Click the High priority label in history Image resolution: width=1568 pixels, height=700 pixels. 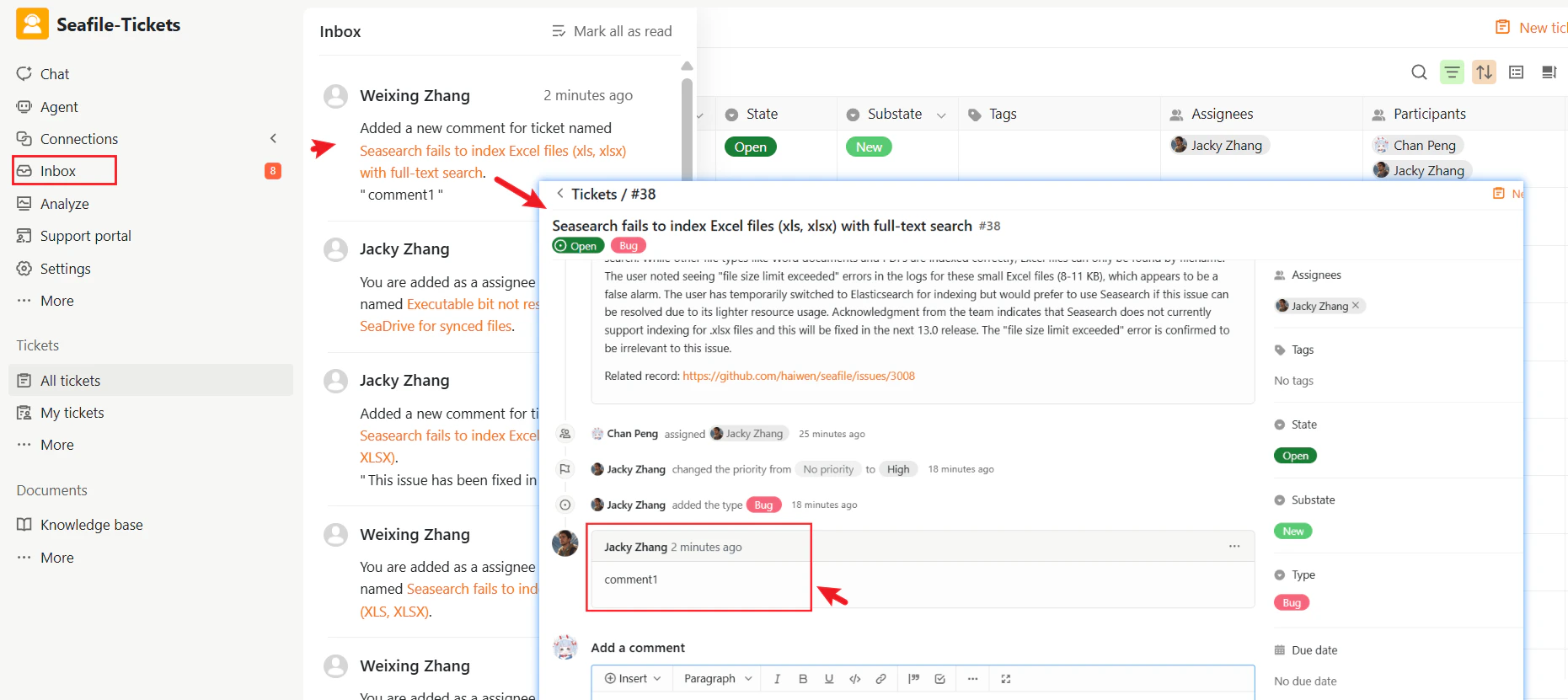[898, 469]
